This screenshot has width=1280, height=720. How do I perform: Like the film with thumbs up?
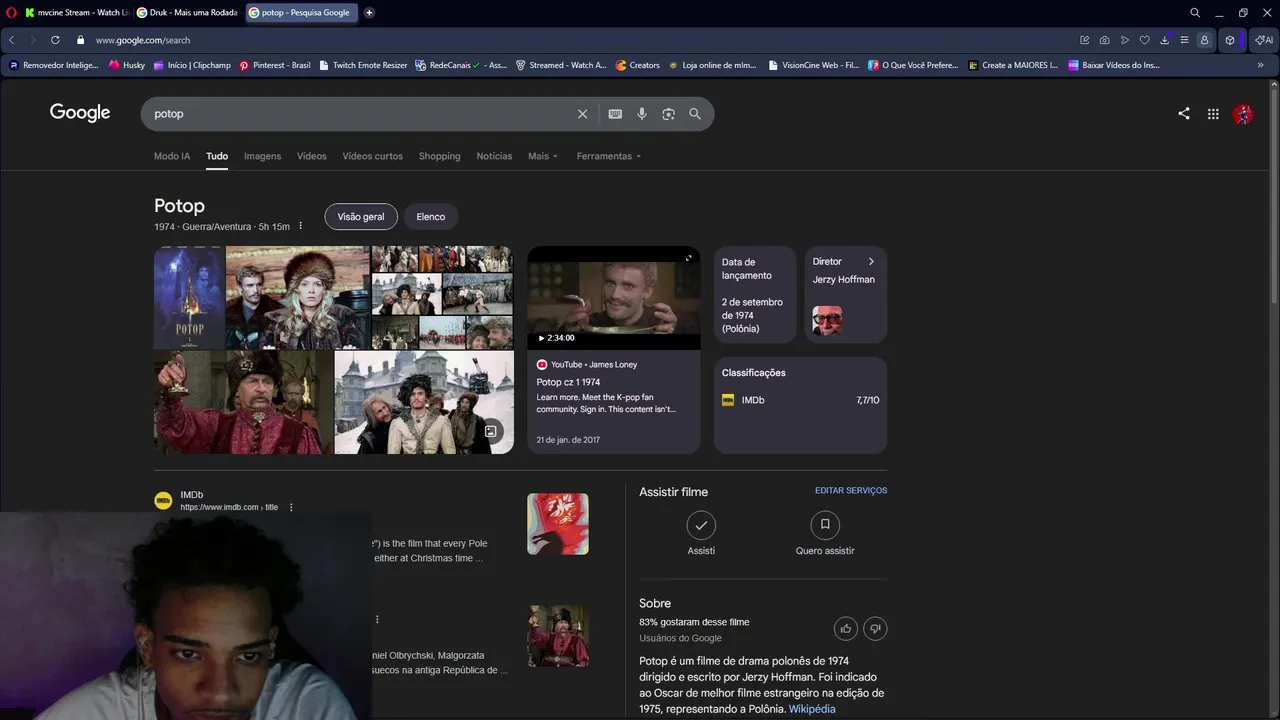click(x=846, y=628)
